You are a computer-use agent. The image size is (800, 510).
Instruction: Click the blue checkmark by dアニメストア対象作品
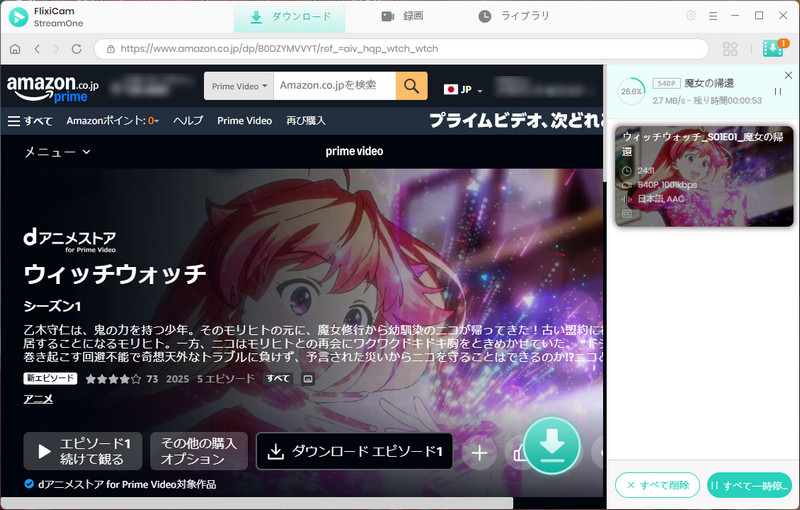(x=29, y=484)
